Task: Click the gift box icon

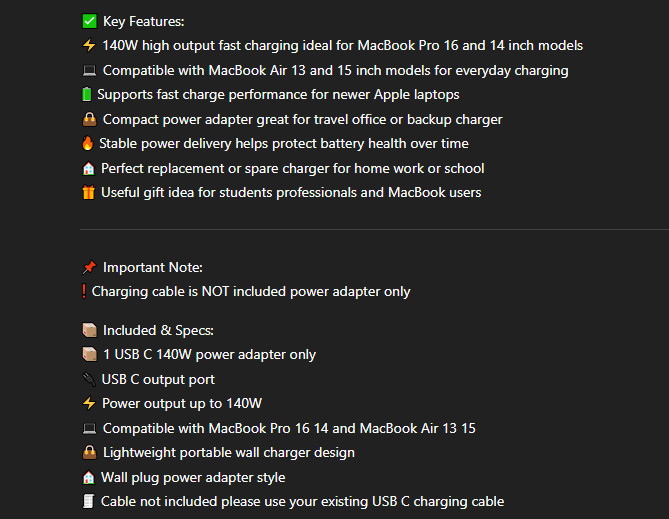Action: point(88,192)
